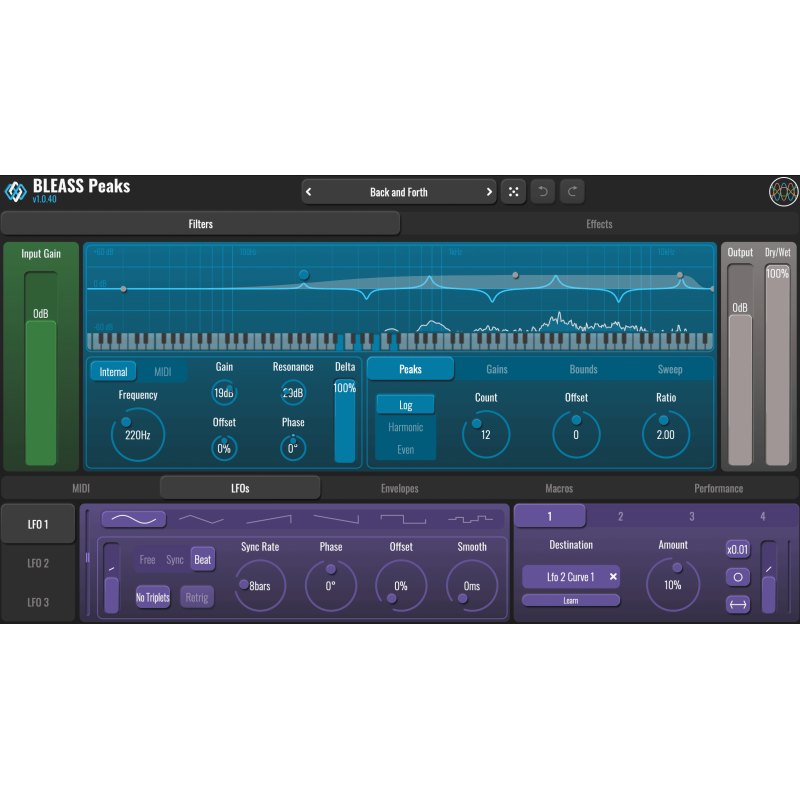Click the Frequency knob showing 220Hz
Image resolution: width=800 pixels, height=800 pixels.
click(x=138, y=435)
